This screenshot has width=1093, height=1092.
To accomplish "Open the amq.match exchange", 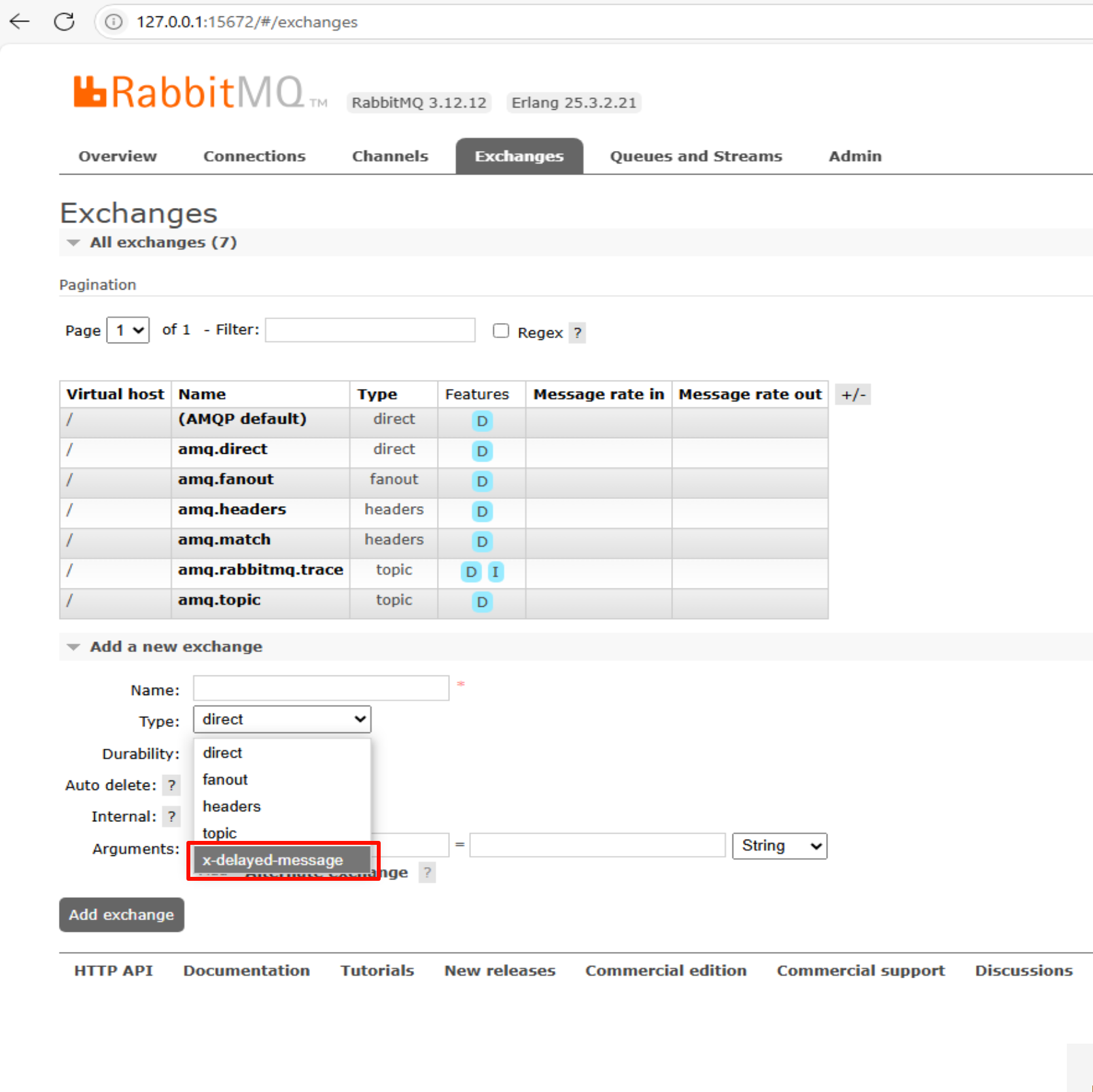I will click(x=224, y=539).
